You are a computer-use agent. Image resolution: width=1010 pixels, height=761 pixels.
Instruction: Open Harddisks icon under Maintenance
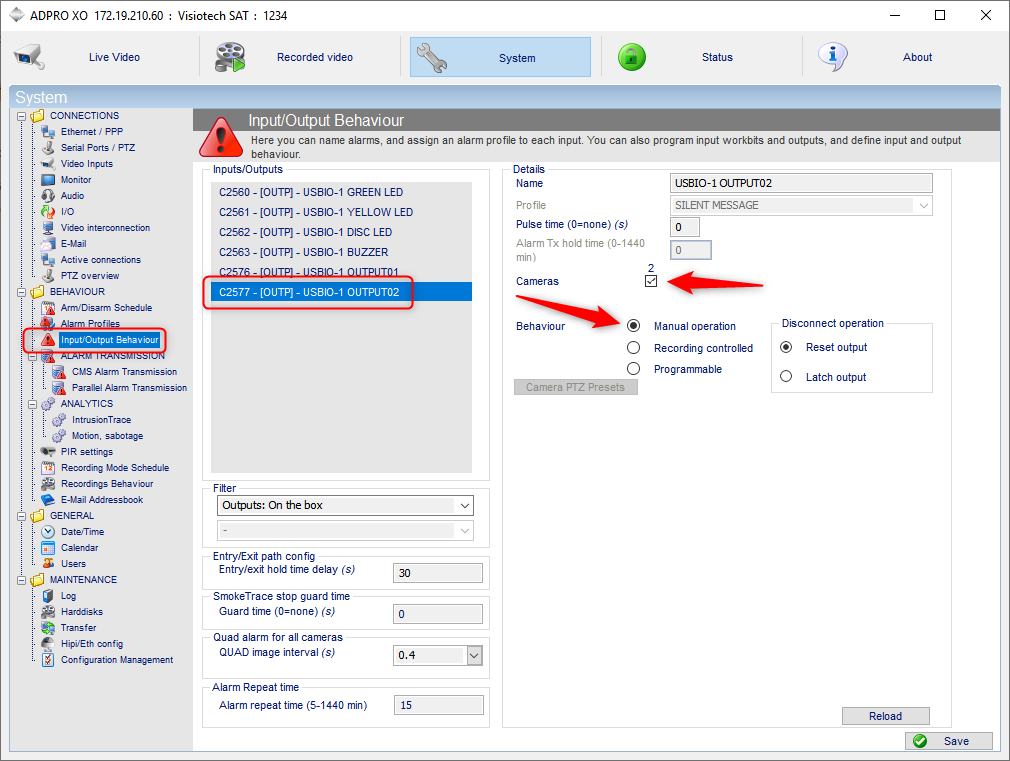tap(48, 612)
